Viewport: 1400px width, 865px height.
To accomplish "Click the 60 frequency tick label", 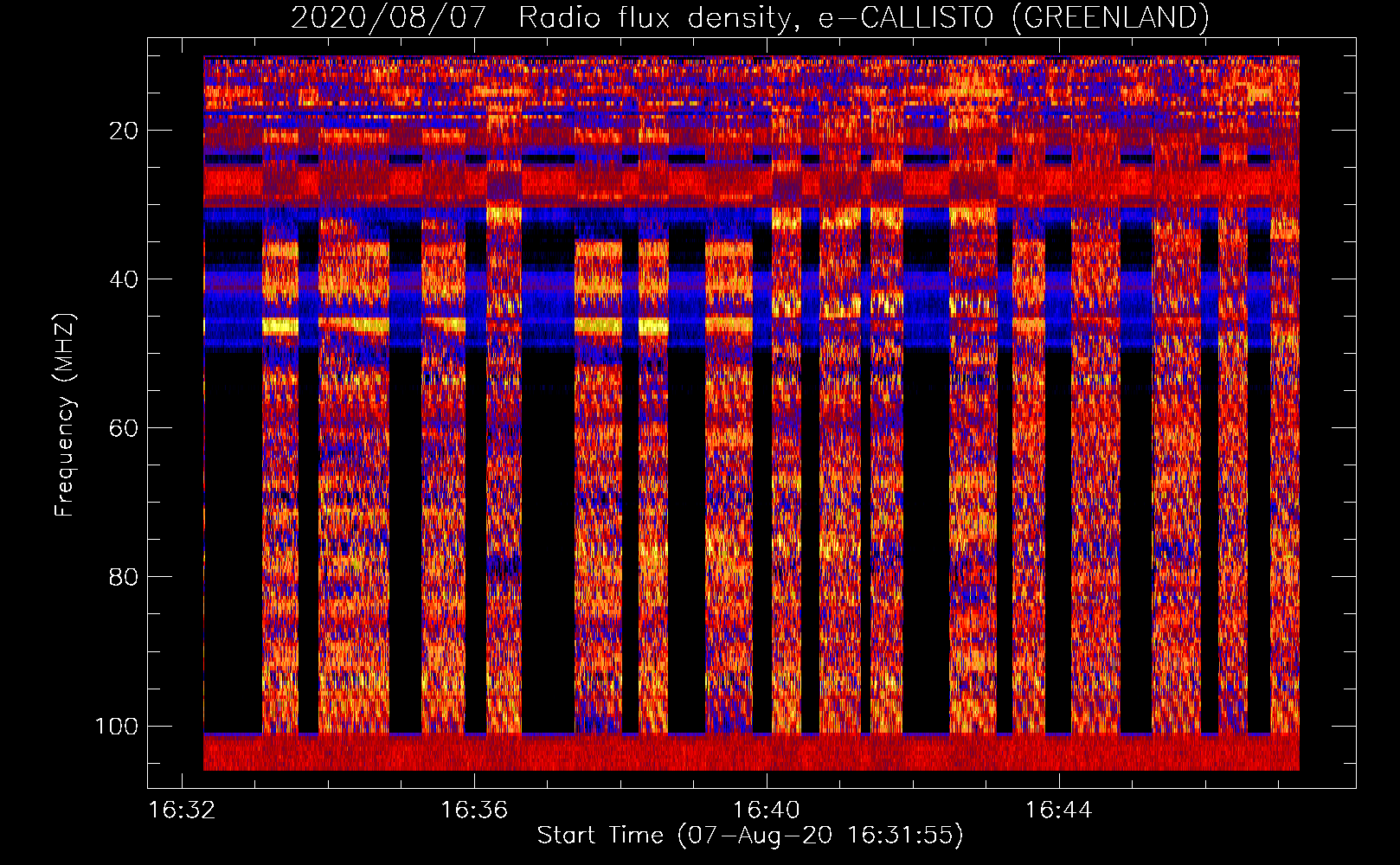I will point(124,428).
